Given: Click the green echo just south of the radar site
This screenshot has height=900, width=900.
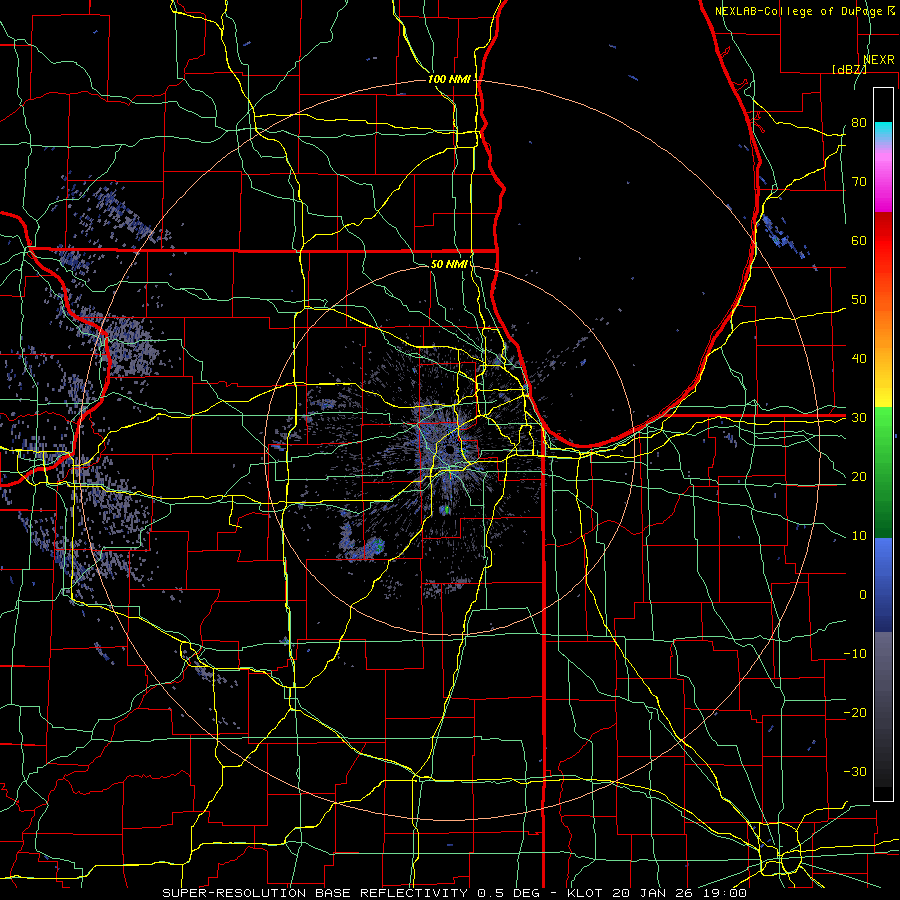Looking at the screenshot, I should pos(446,509).
